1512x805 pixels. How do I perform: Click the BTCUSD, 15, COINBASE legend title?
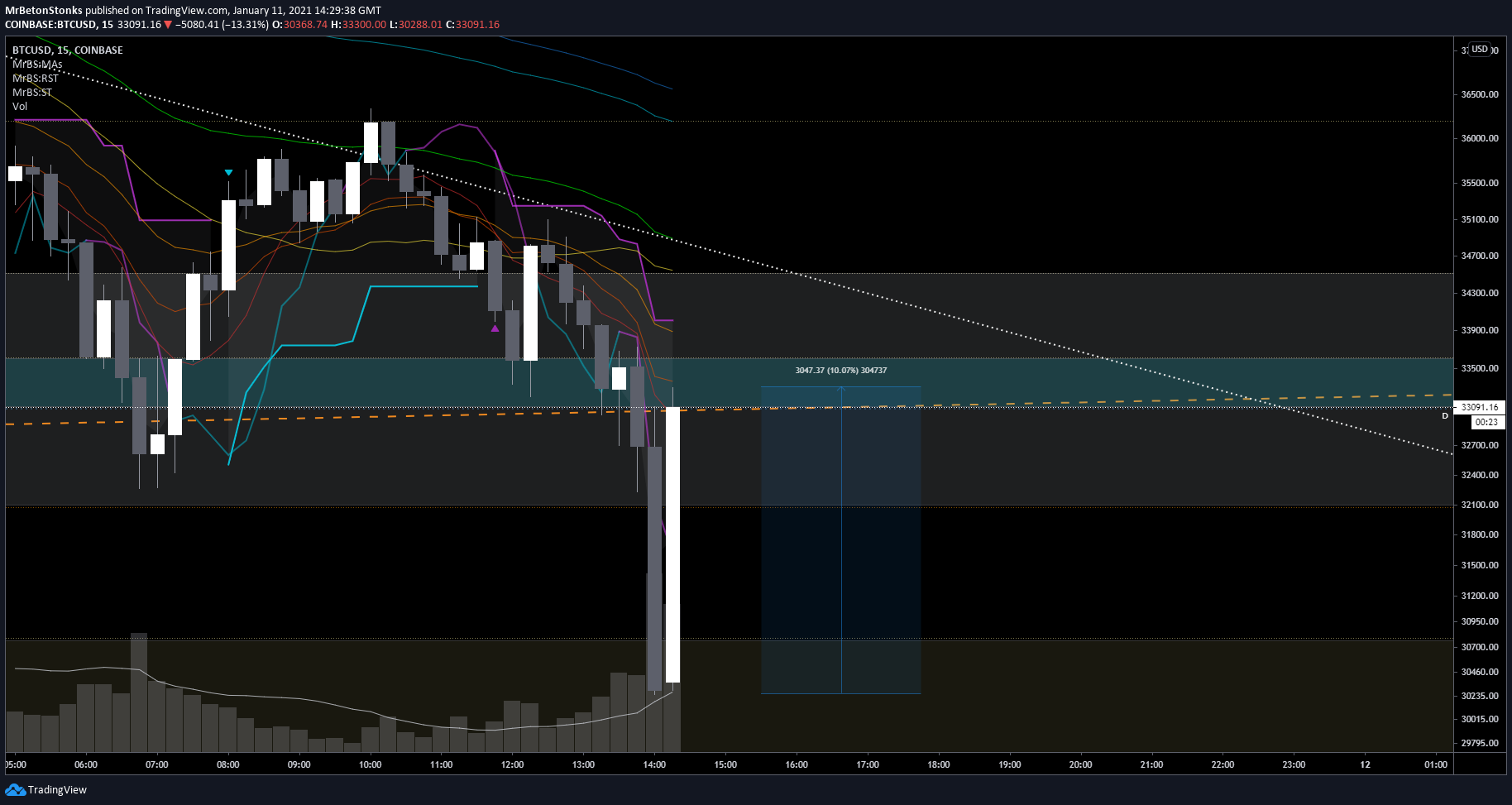point(68,50)
